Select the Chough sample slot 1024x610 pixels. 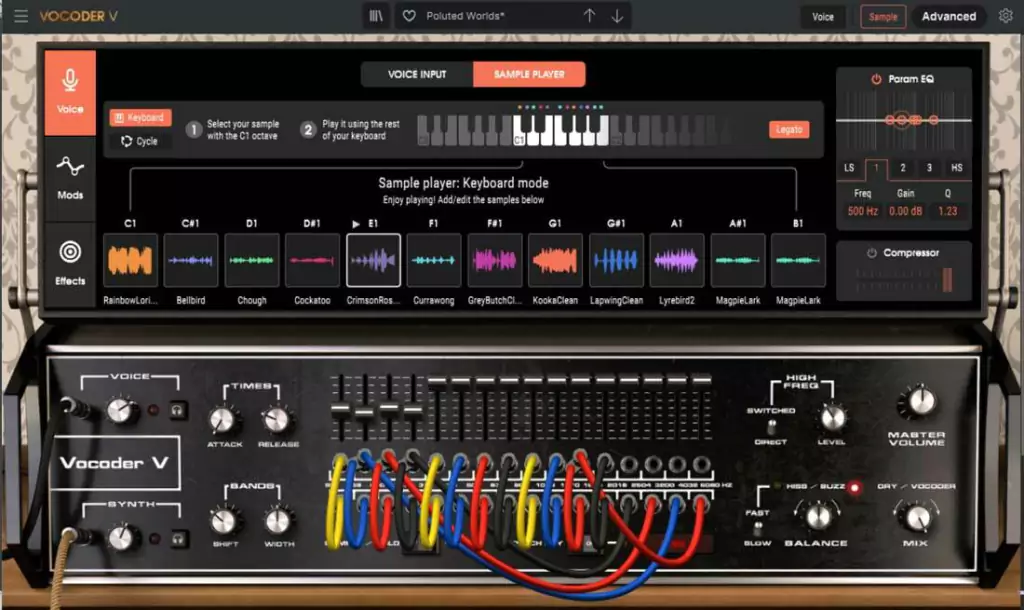251,260
